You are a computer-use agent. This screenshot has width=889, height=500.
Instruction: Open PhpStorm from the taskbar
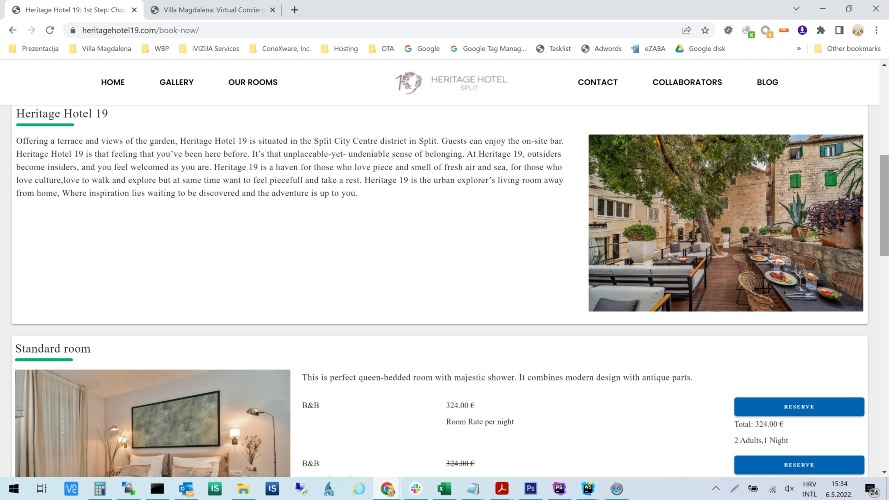click(x=559, y=489)
